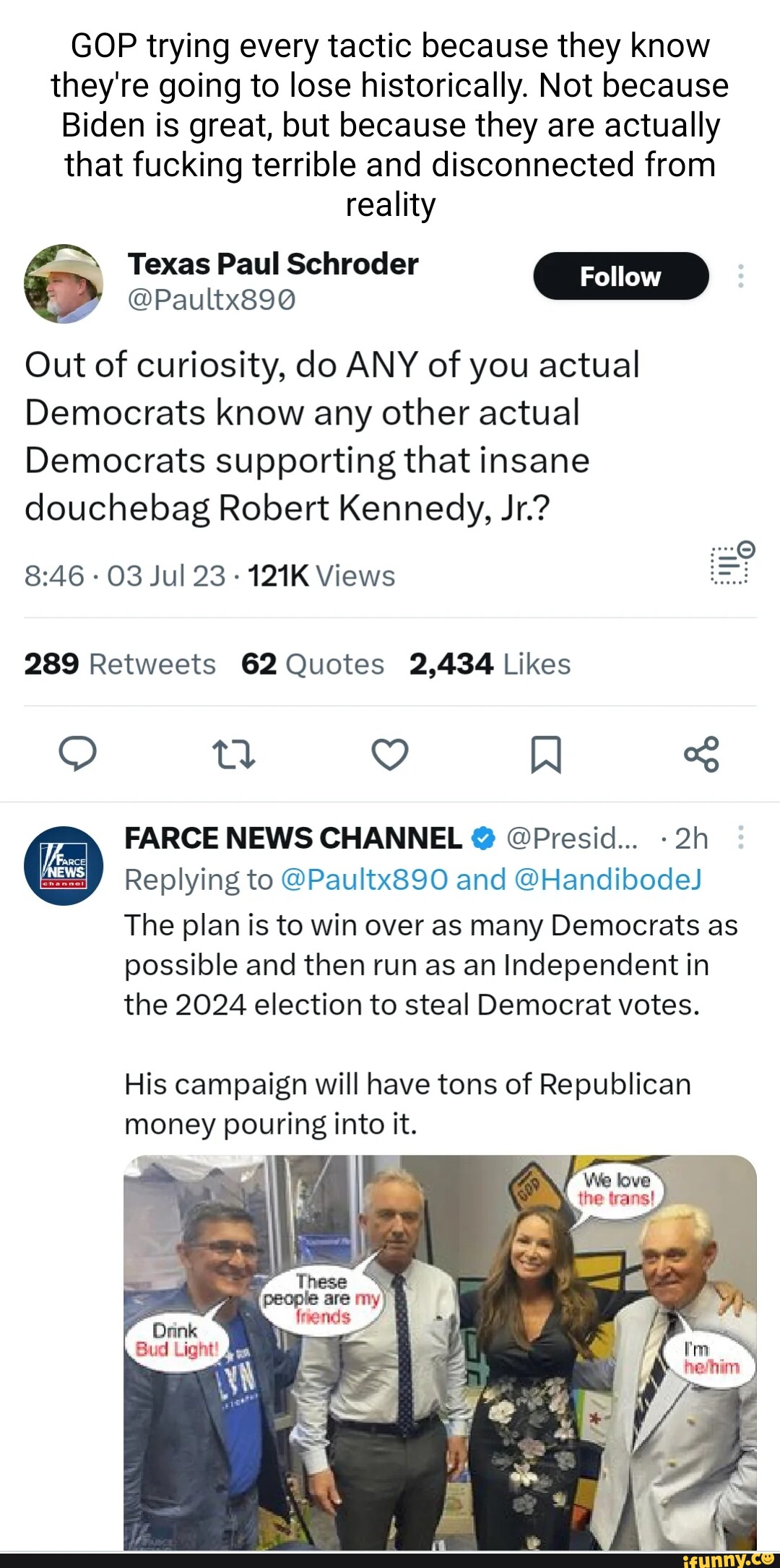Viewport: 780px width, 1568px height.
Task: View the 62 Quotes list
Action: click(x=312, y=664)
